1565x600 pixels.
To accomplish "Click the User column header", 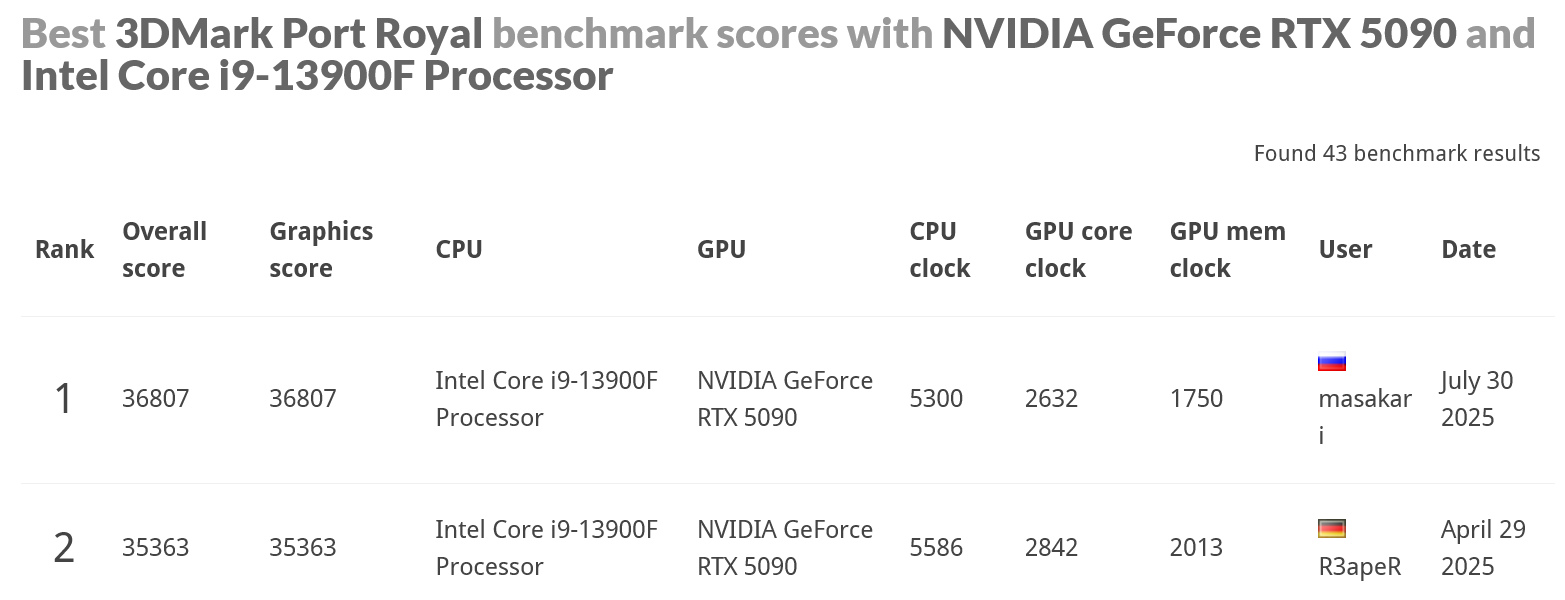I will tap(1345, 250).
